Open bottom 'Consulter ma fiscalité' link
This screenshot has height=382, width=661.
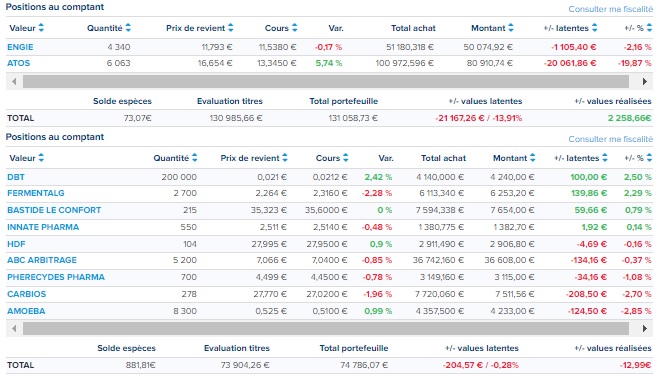point(610,139)
